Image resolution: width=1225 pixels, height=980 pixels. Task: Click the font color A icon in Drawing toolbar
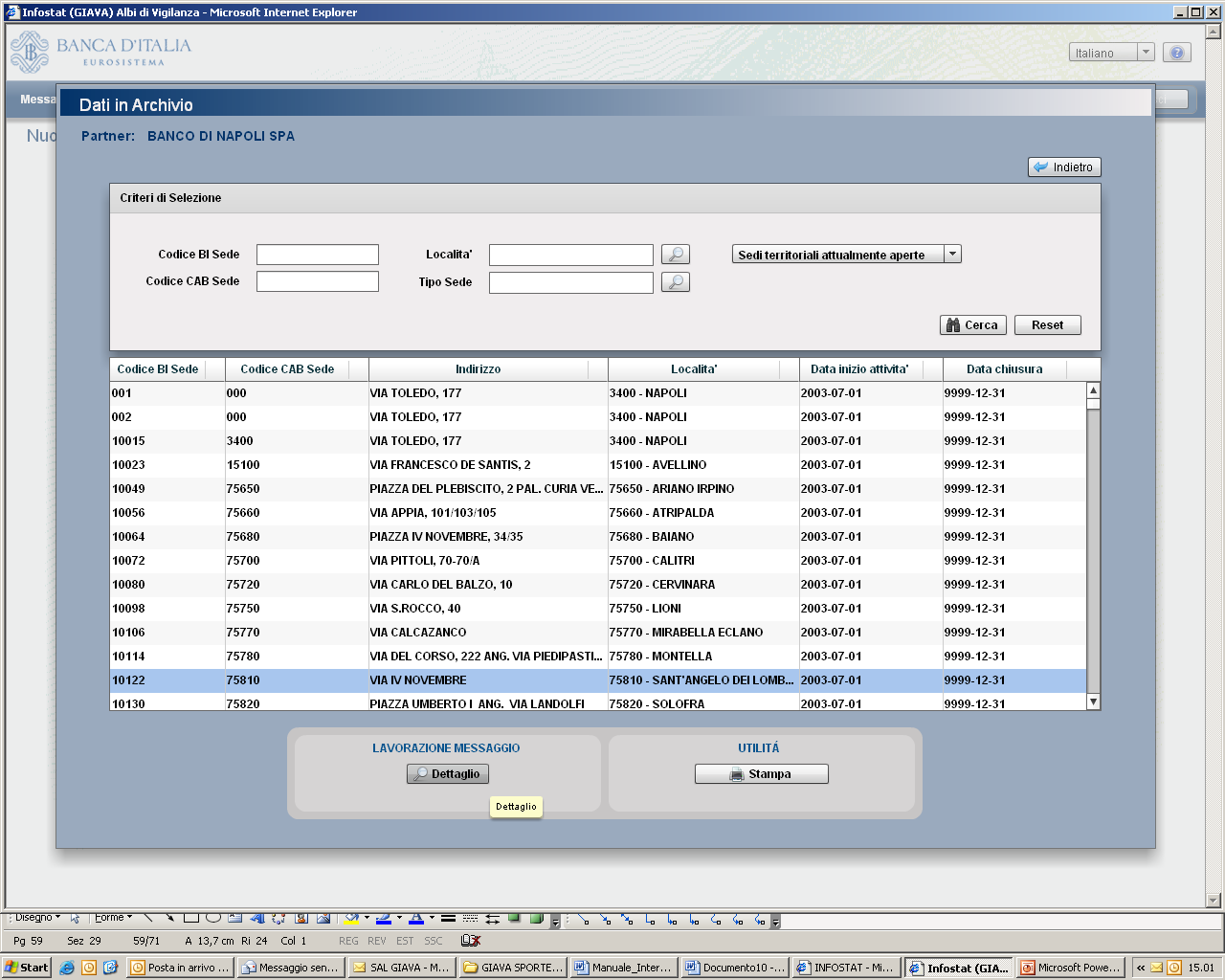[x=415, y=918]
